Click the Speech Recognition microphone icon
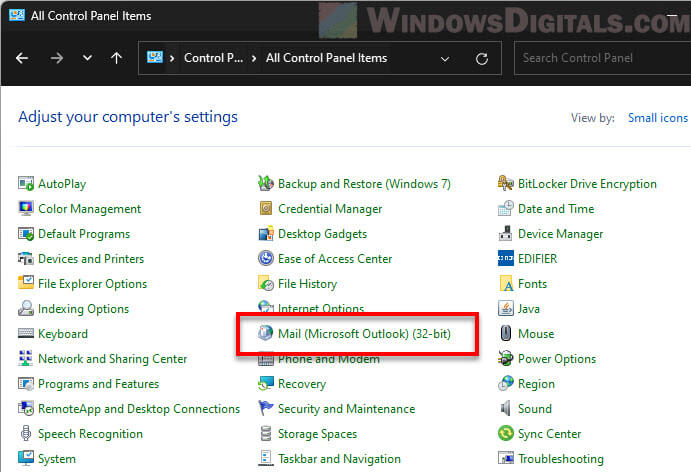 (x=26, y=433)
